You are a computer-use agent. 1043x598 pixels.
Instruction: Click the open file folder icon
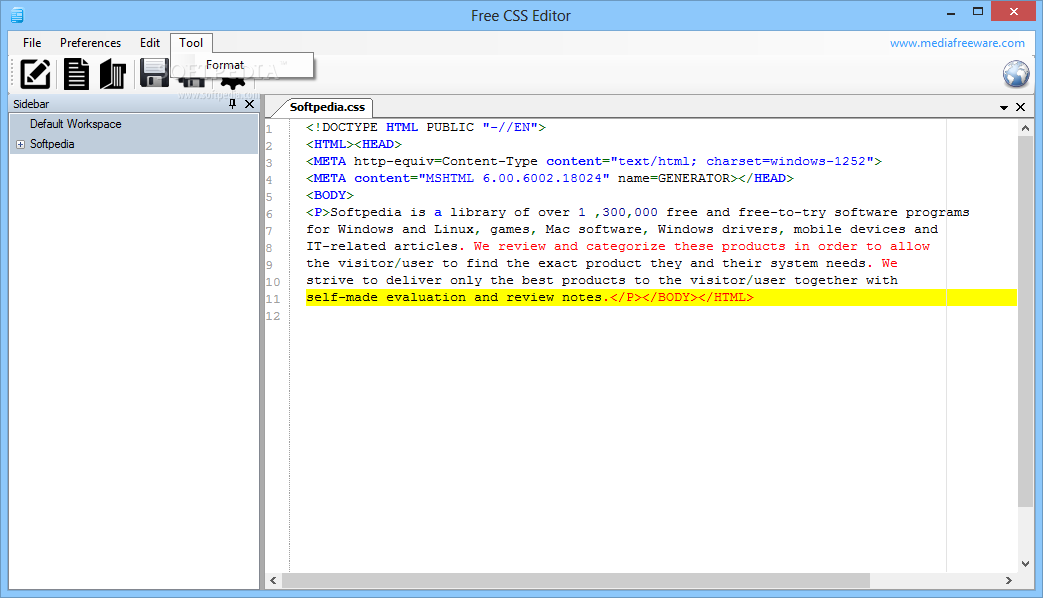click(113, 73)
